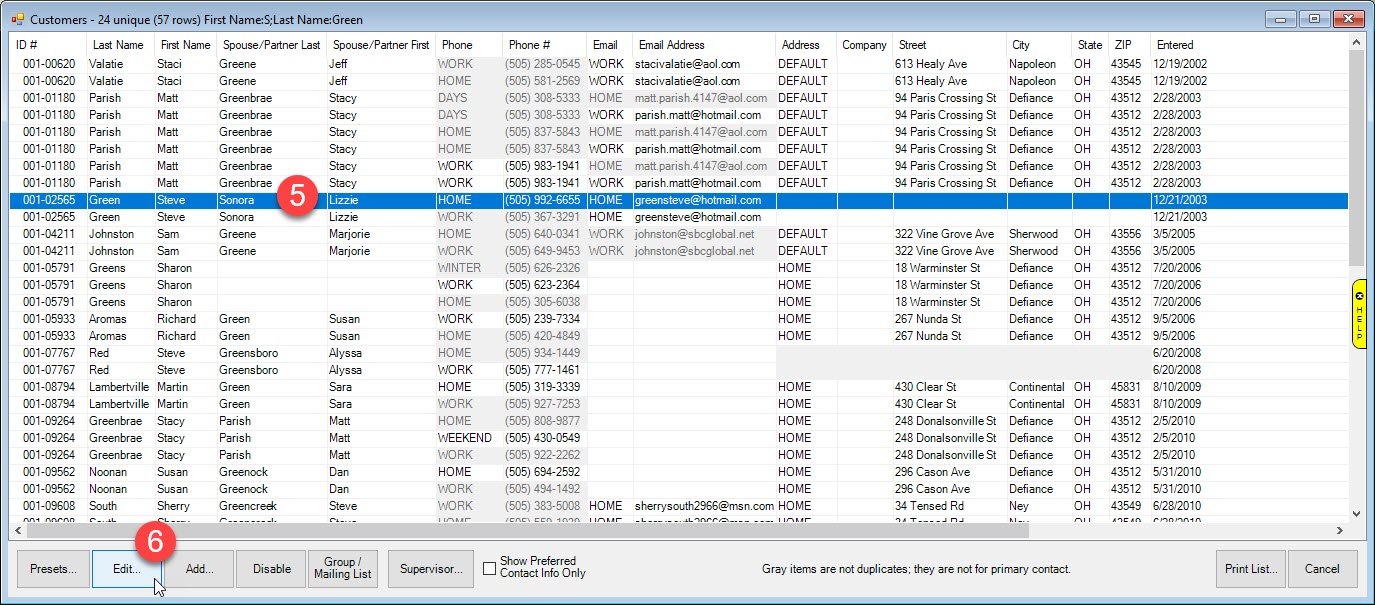The width and height of the screenshot is (1375, 605).
Task: Sort list by Entered date column
Action: click(1175, 45)
